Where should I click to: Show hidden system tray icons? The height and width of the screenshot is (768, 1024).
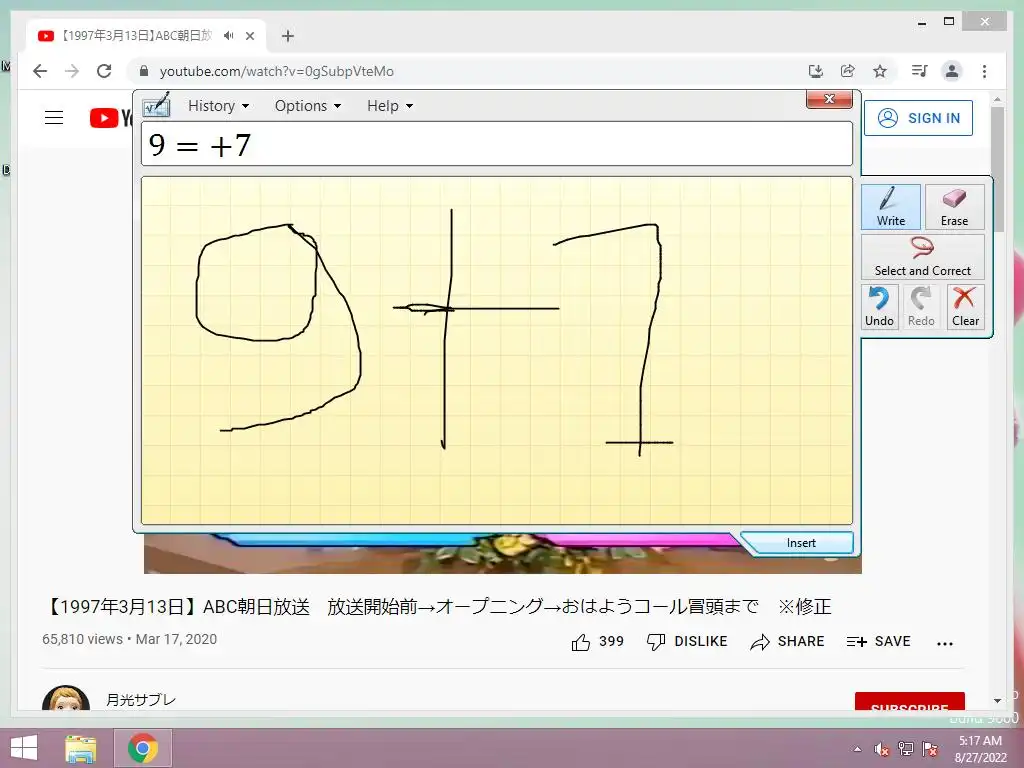[x=857, y=749]
